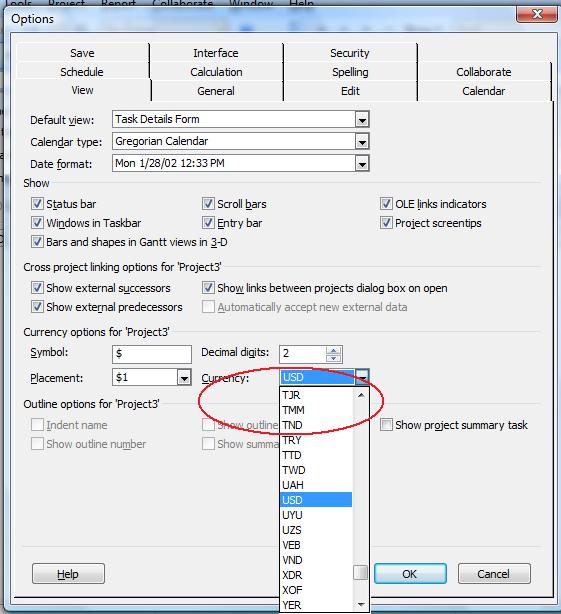Click the Cancel button

[494, 574]
